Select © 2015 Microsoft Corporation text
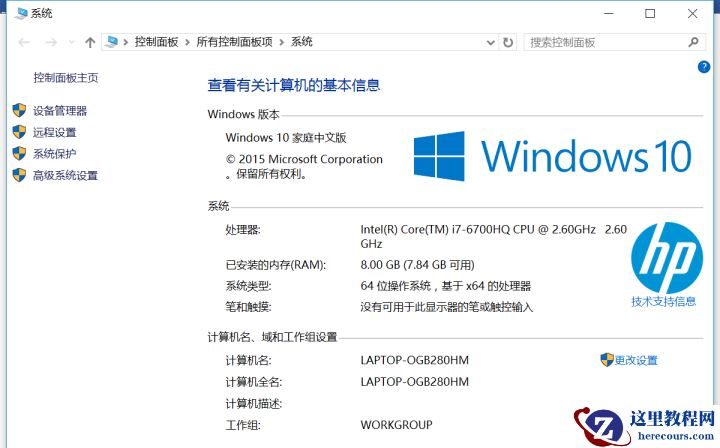This screenshot has height=448, width=720. (304, 159)
